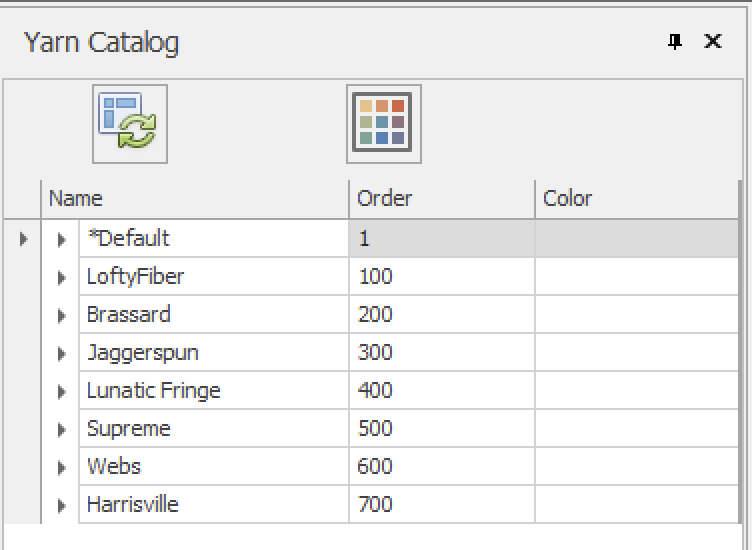The image size is (752, 550).
Task: Expand the LoftyFiber row
Action: [61, 277]
